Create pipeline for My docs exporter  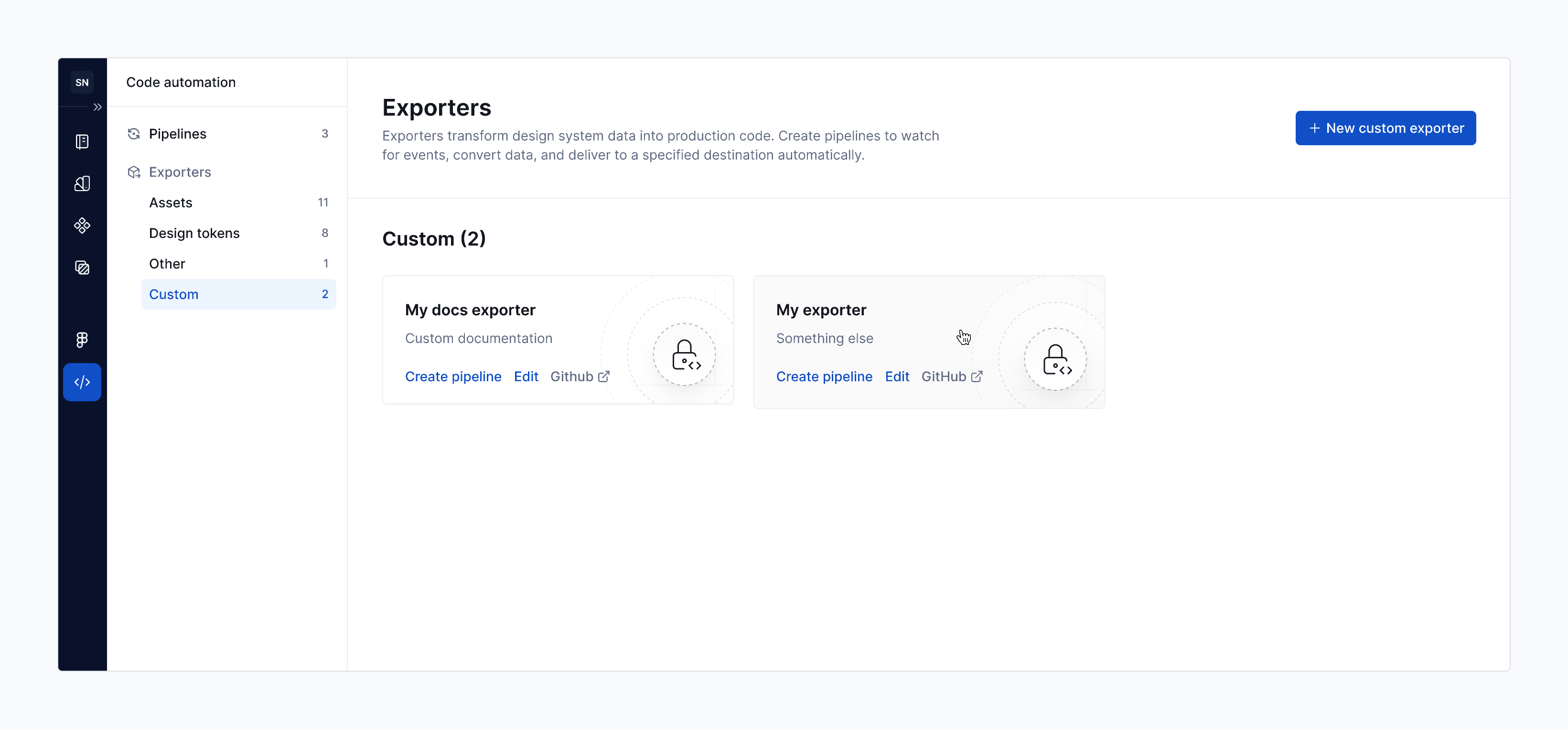tap(453, 376)
